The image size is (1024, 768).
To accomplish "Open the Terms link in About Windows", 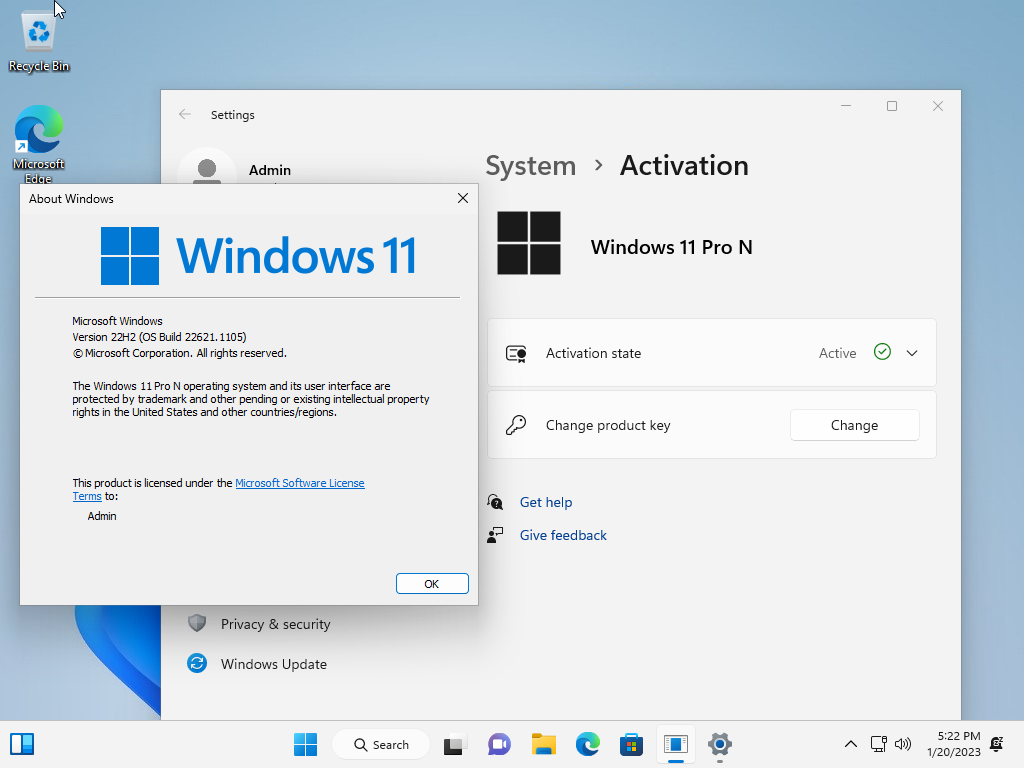I will tap(87, 496).
